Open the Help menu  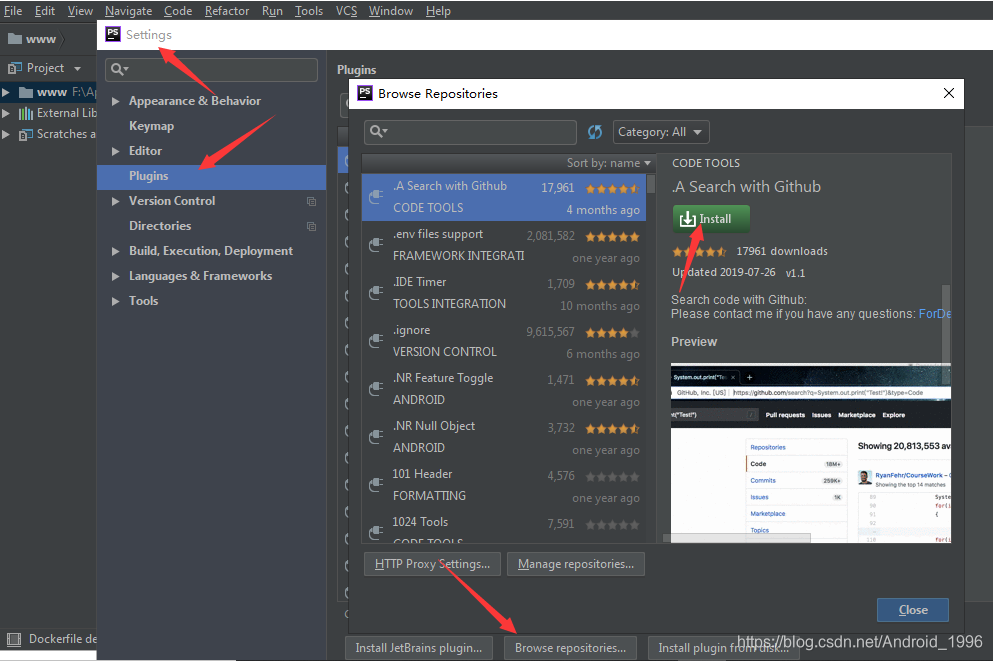tap(438, 11)
